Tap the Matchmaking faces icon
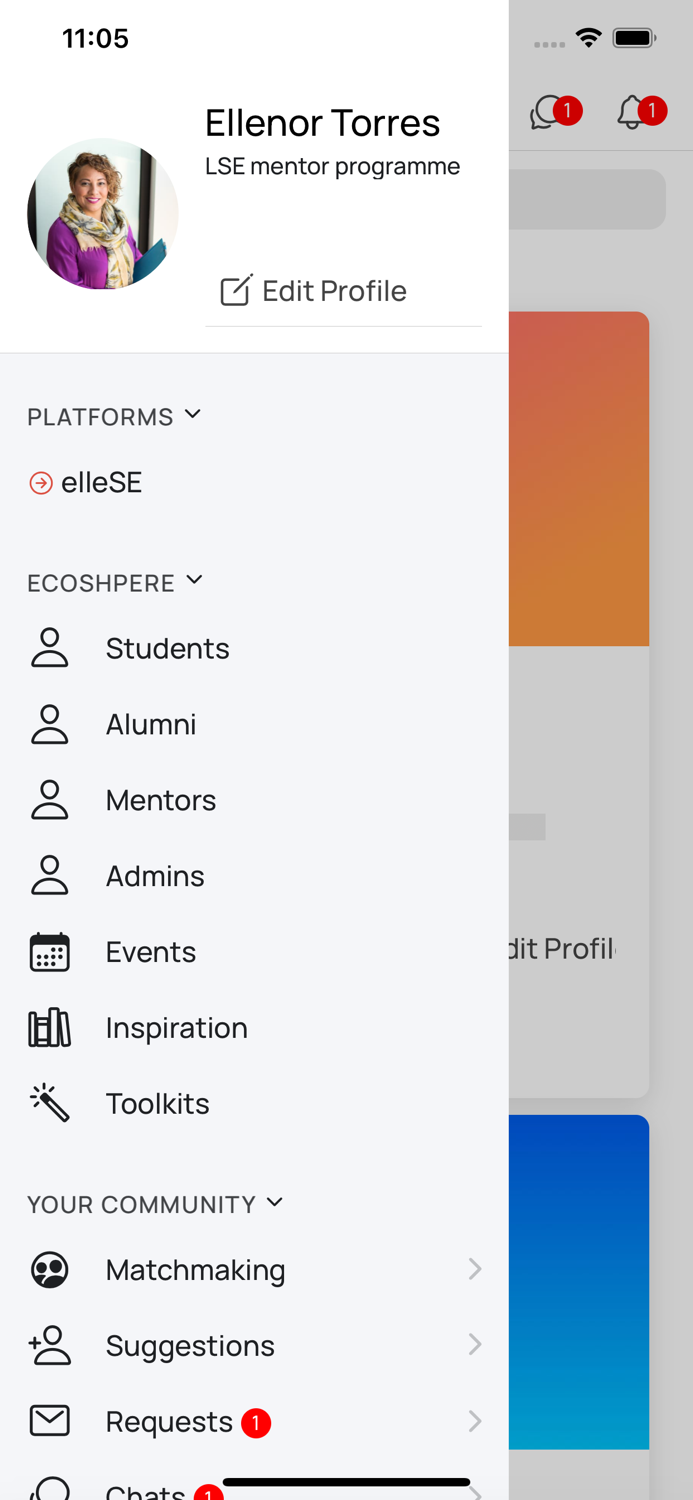The image size is (693, 1500). coord(49,1270)
